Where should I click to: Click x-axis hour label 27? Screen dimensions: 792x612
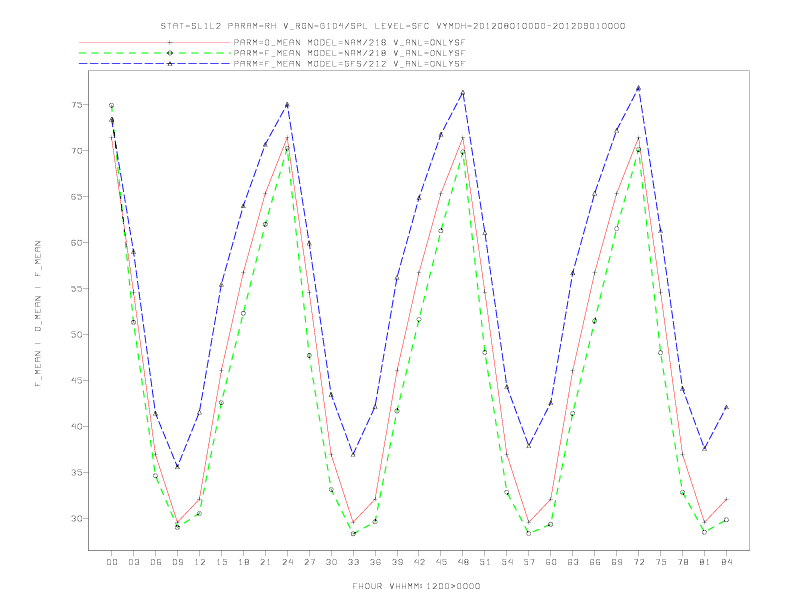309,562
